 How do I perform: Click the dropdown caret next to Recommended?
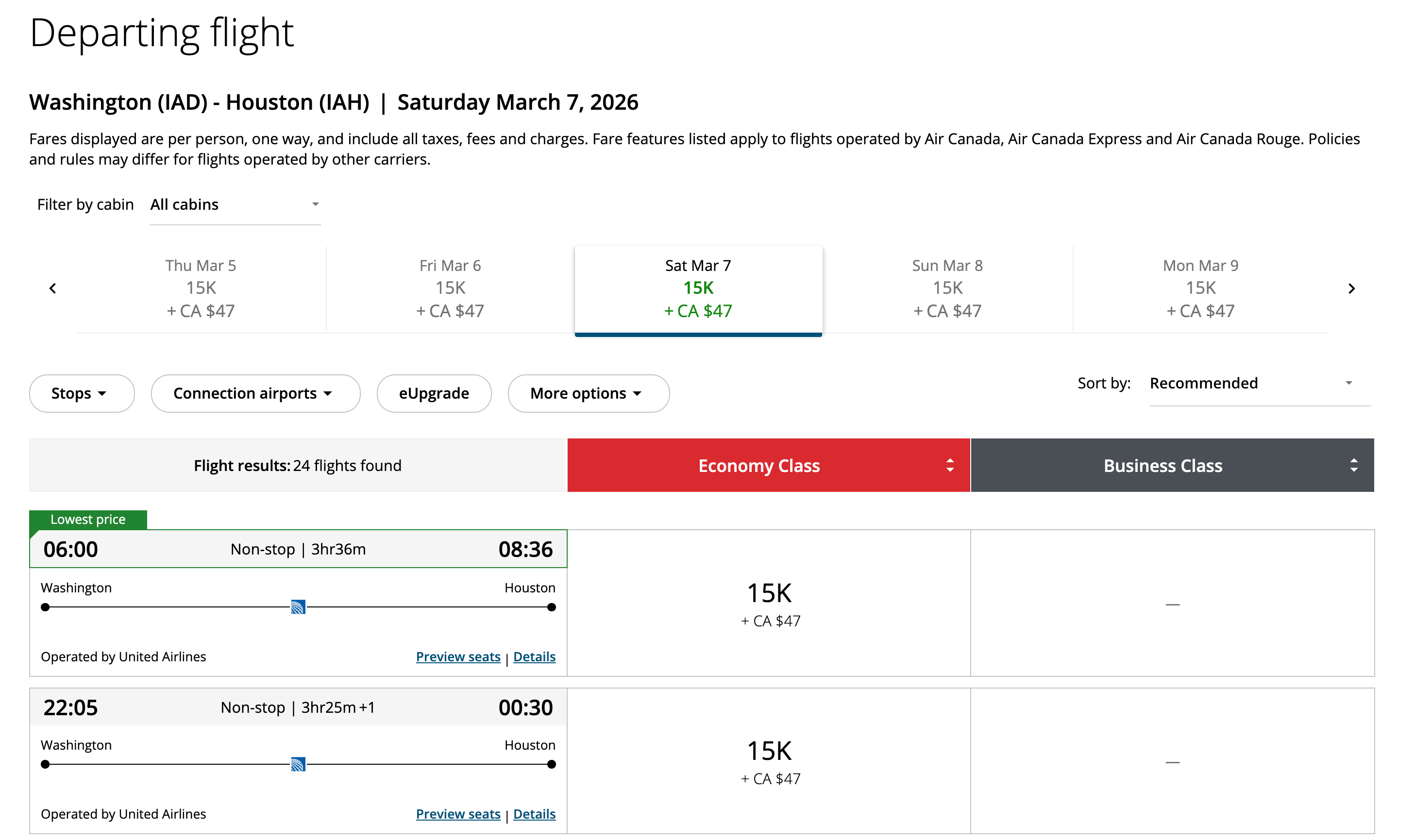(1349, 383)
